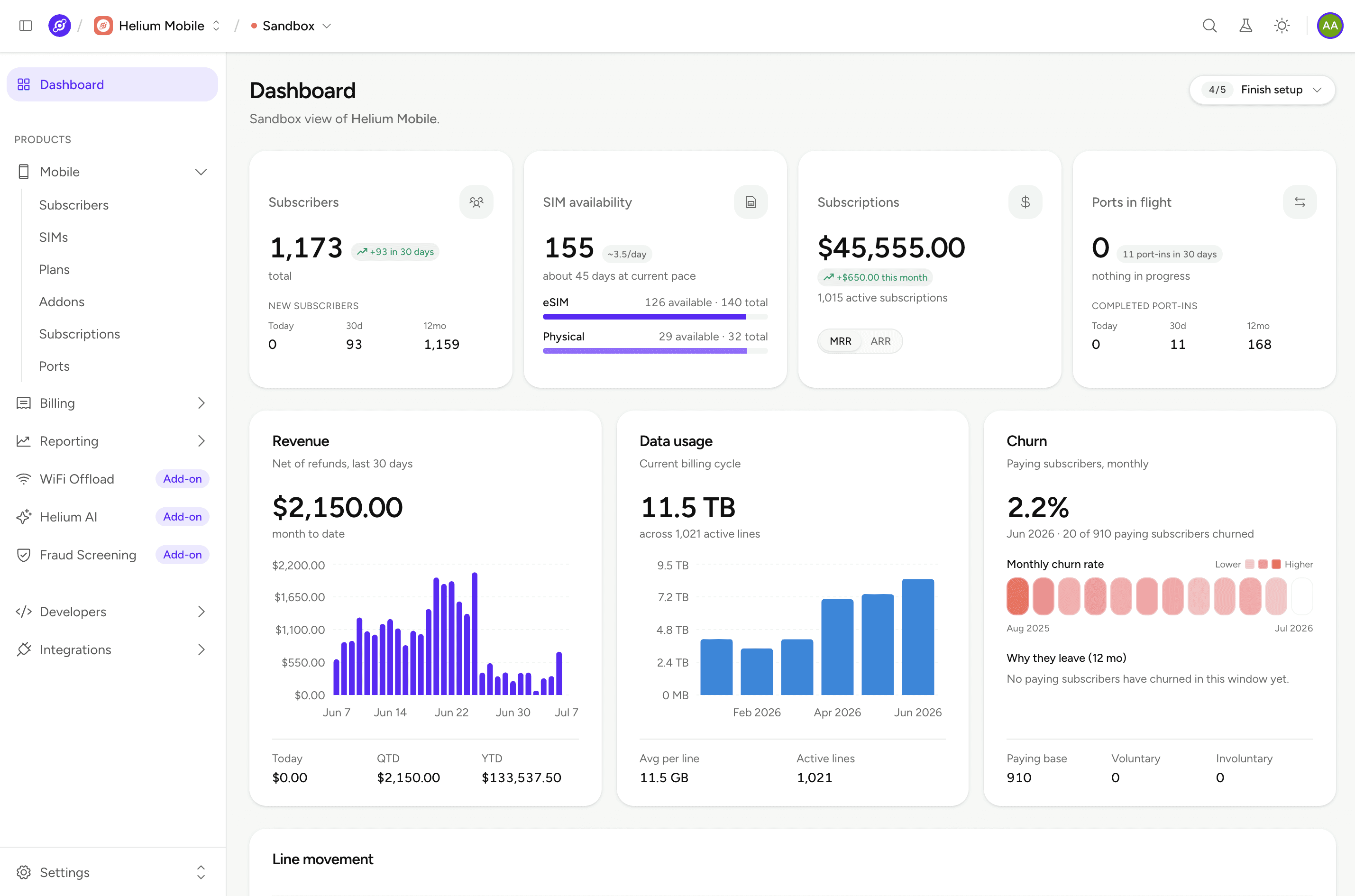Open the Subscriptions sidebar link
The width and height of the screenshot is (1355, 896).
[x=80, y=334]
